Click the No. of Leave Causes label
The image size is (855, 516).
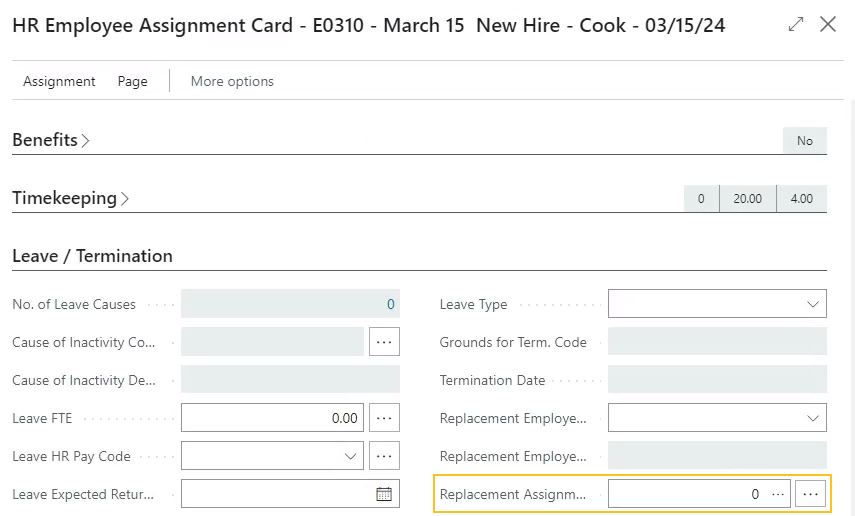coord(74,304)
